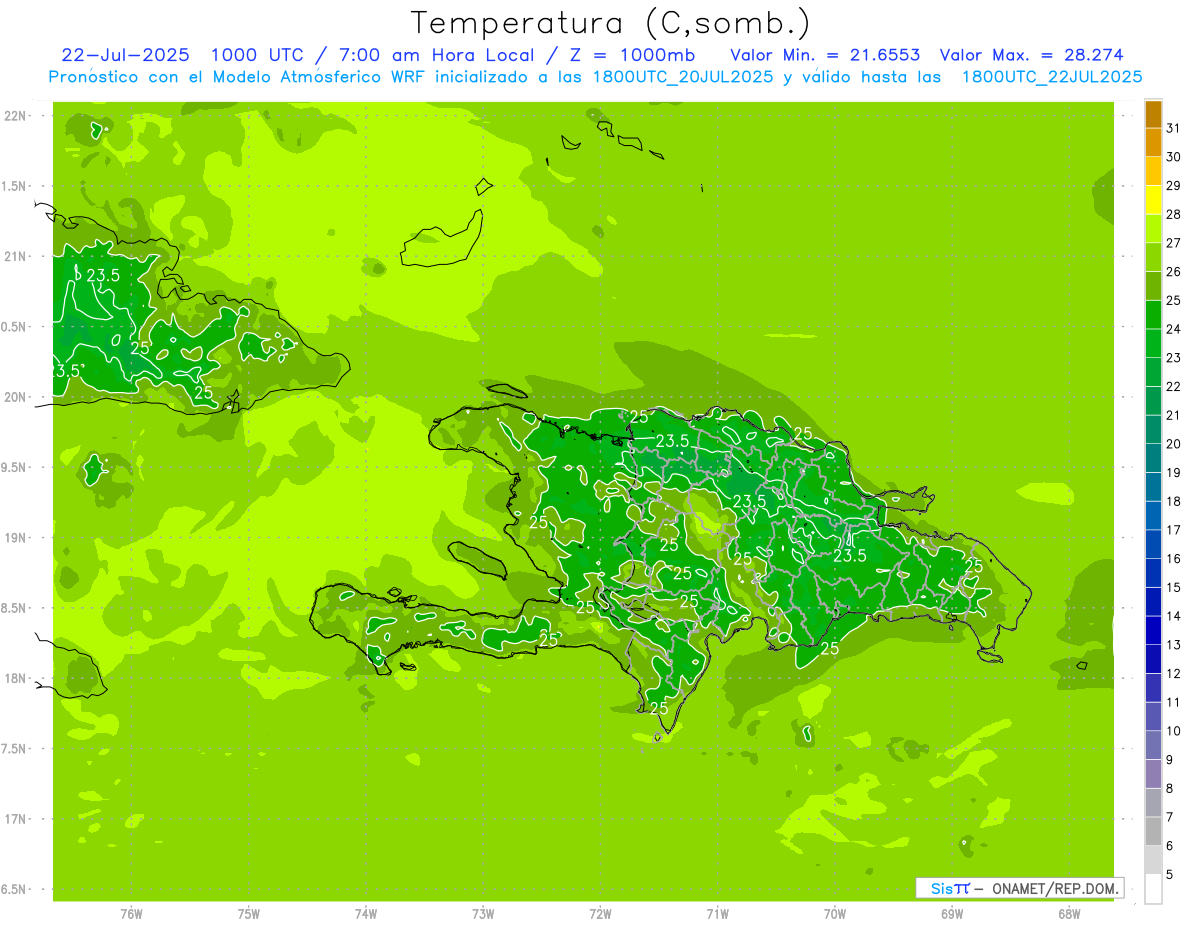The height and width of the screenshot is (927, 1200).
Task: Select the initialization time '1800UTC_20JUL2025'
Action: click(x=683, y=77)
